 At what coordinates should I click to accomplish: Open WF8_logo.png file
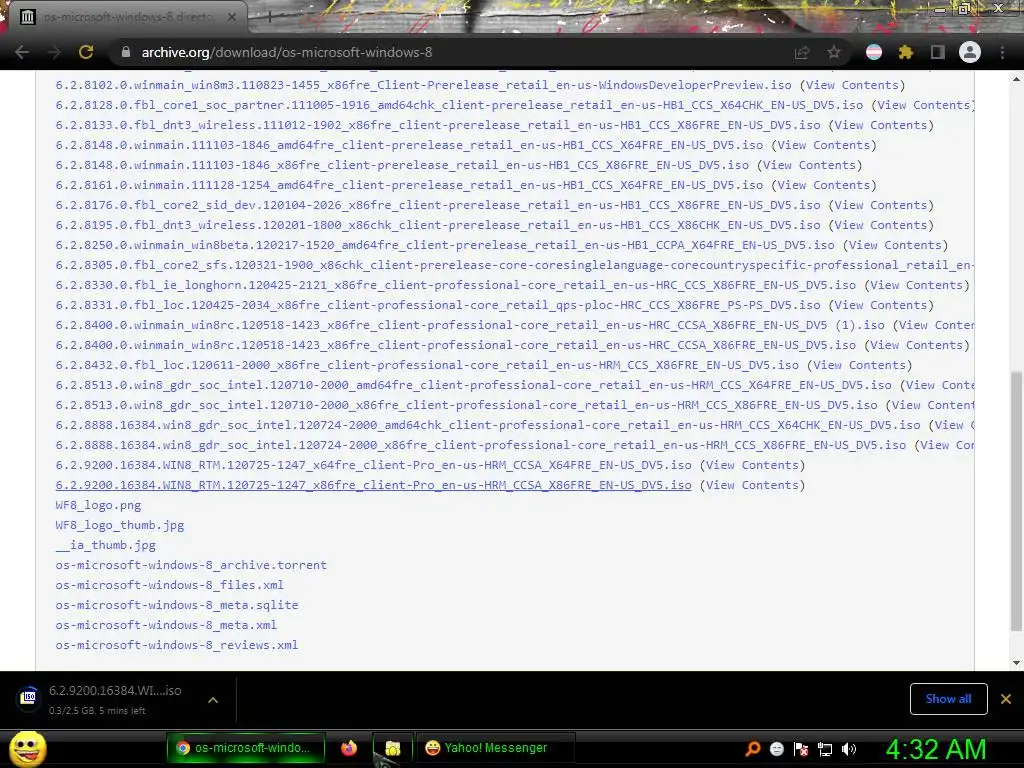[98, 505]
